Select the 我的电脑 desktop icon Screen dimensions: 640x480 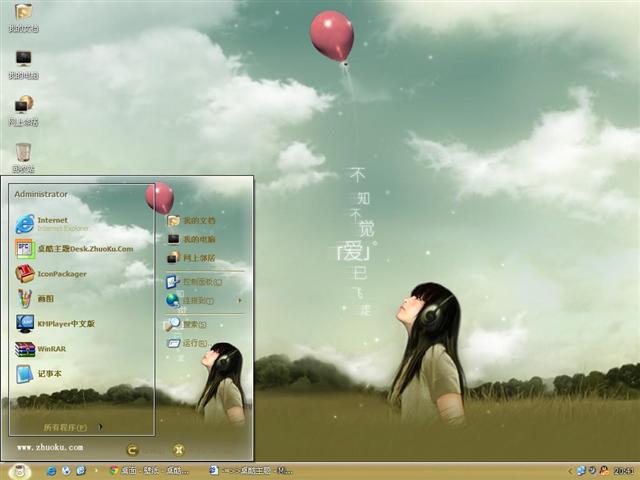pyautogui.click(x=24, y=64)
